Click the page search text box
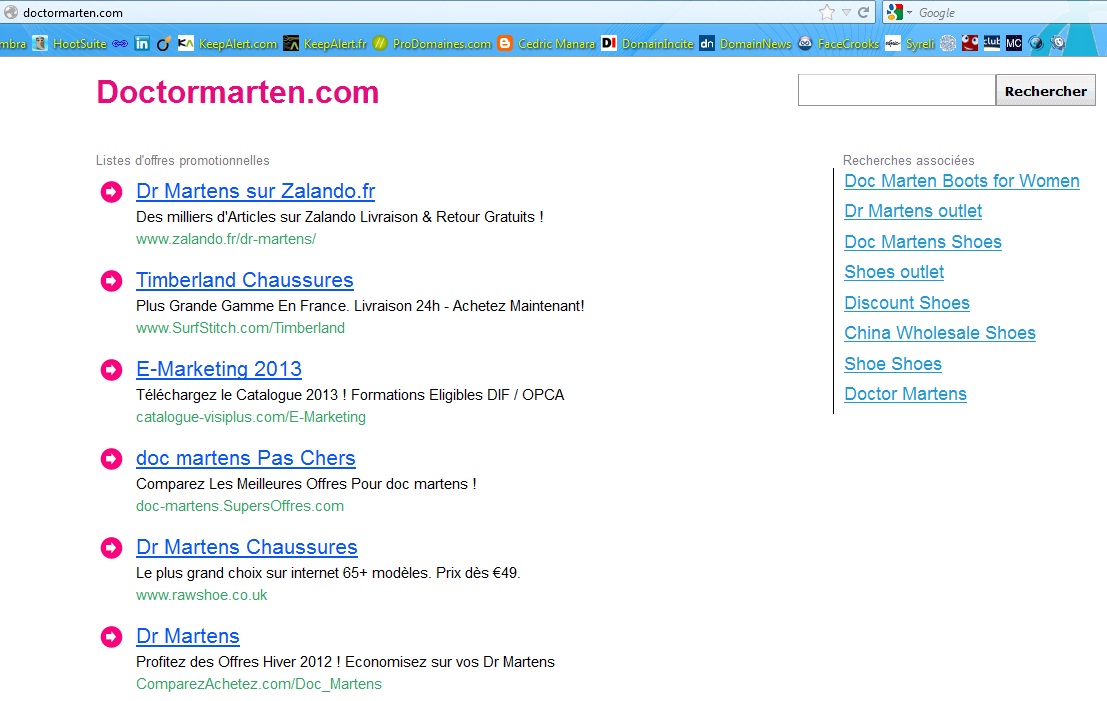The image size is (1107, 701). click(x=897, y=90)
